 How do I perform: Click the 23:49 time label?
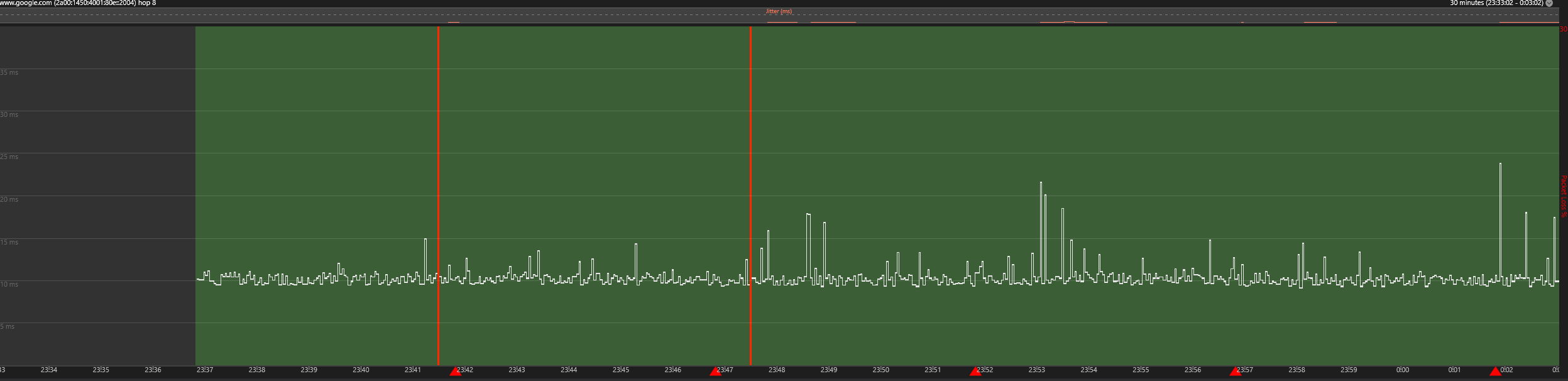click(829, 370)
